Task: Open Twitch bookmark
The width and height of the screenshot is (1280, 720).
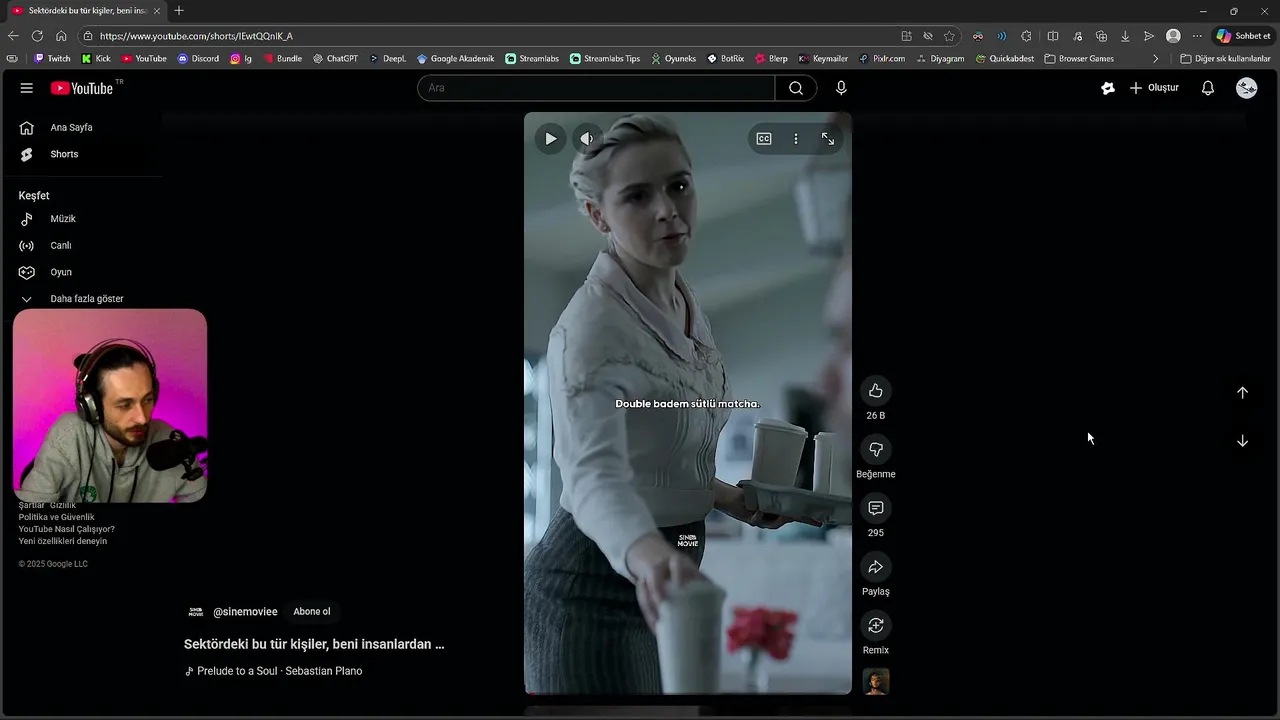Action: click(52, 59)
